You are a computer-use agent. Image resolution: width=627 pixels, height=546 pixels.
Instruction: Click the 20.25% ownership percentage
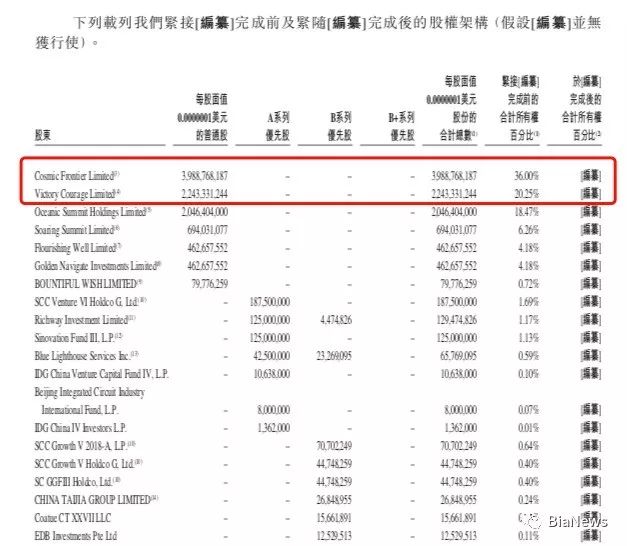[x=526, y=194]
